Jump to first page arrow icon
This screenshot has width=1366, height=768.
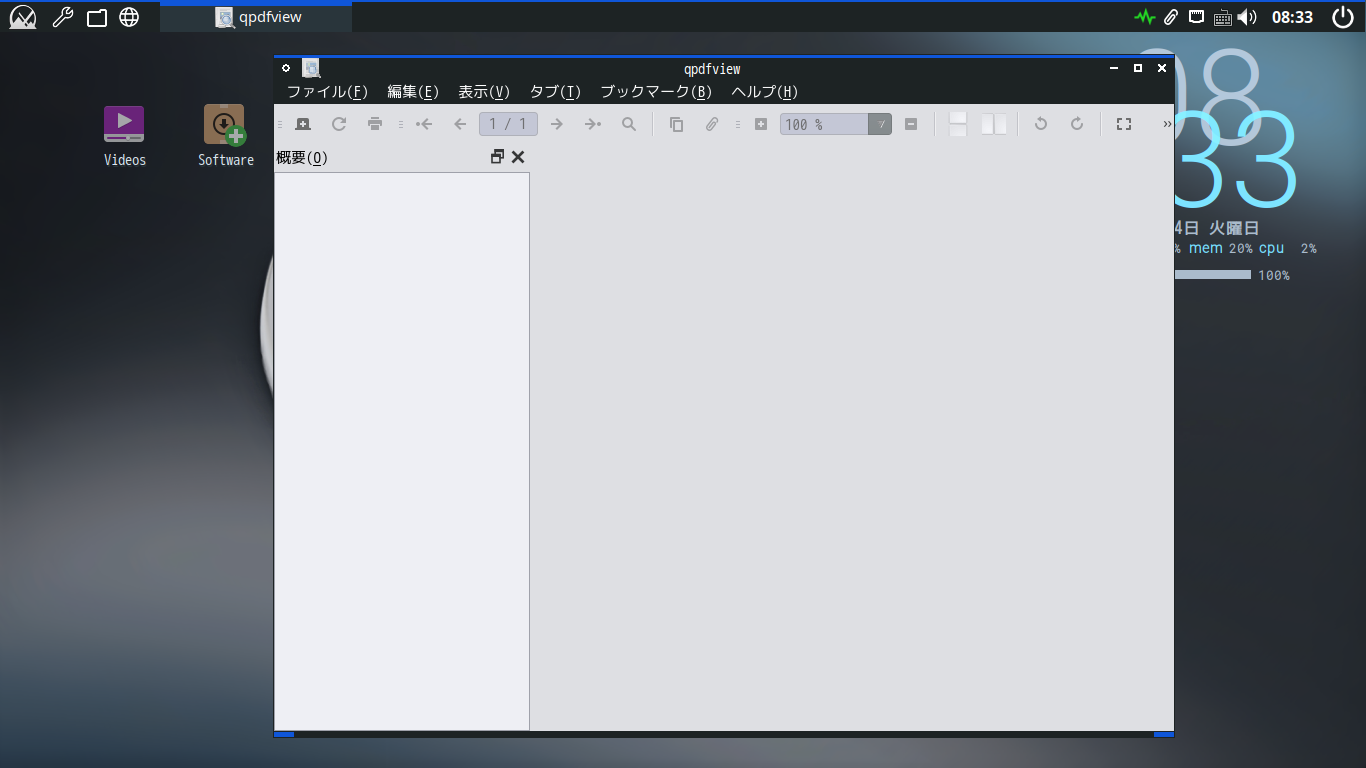pyautogui.click(x=424, y=124)
